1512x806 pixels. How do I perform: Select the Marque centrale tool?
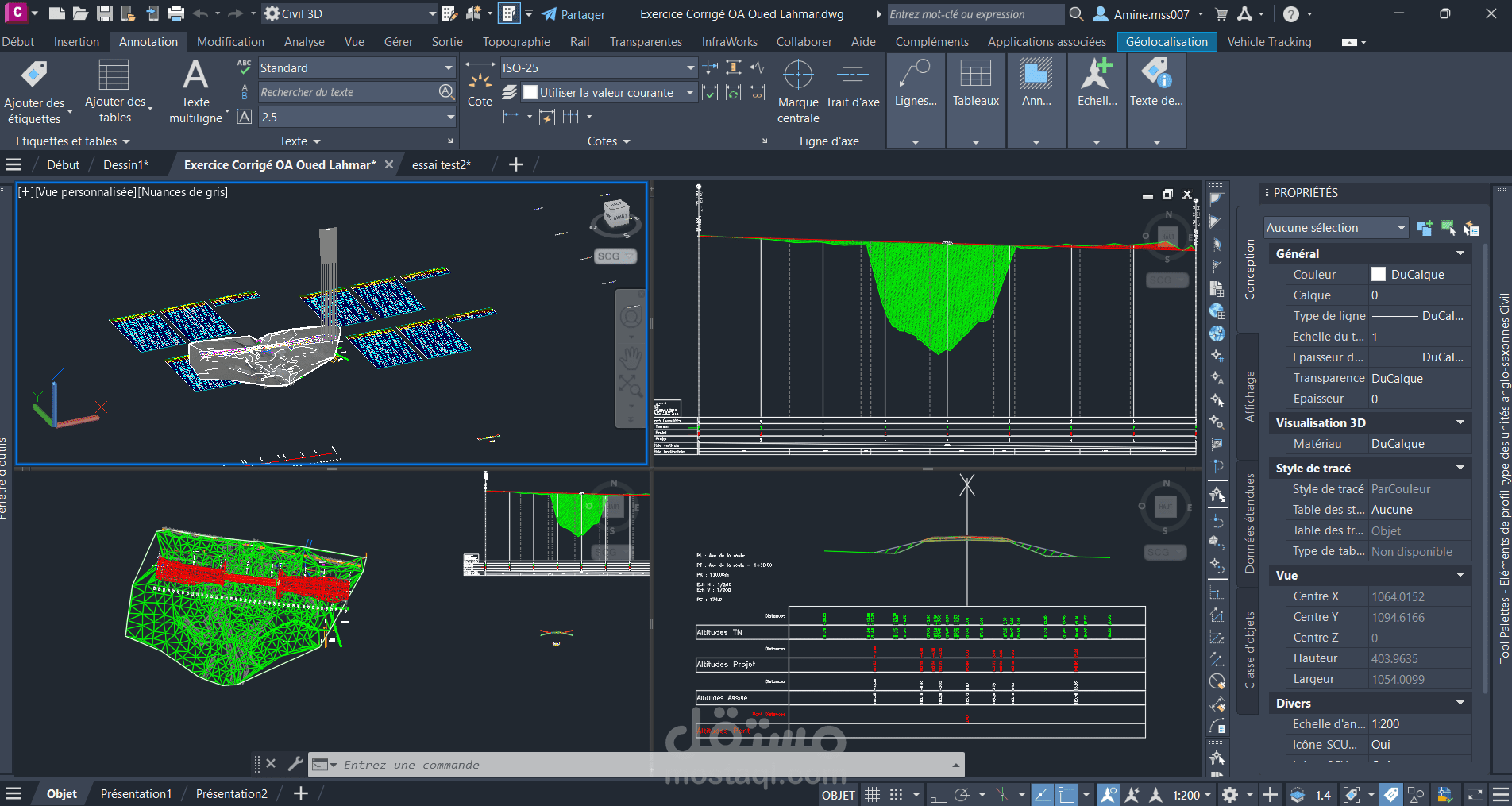(x=798, y=92)
